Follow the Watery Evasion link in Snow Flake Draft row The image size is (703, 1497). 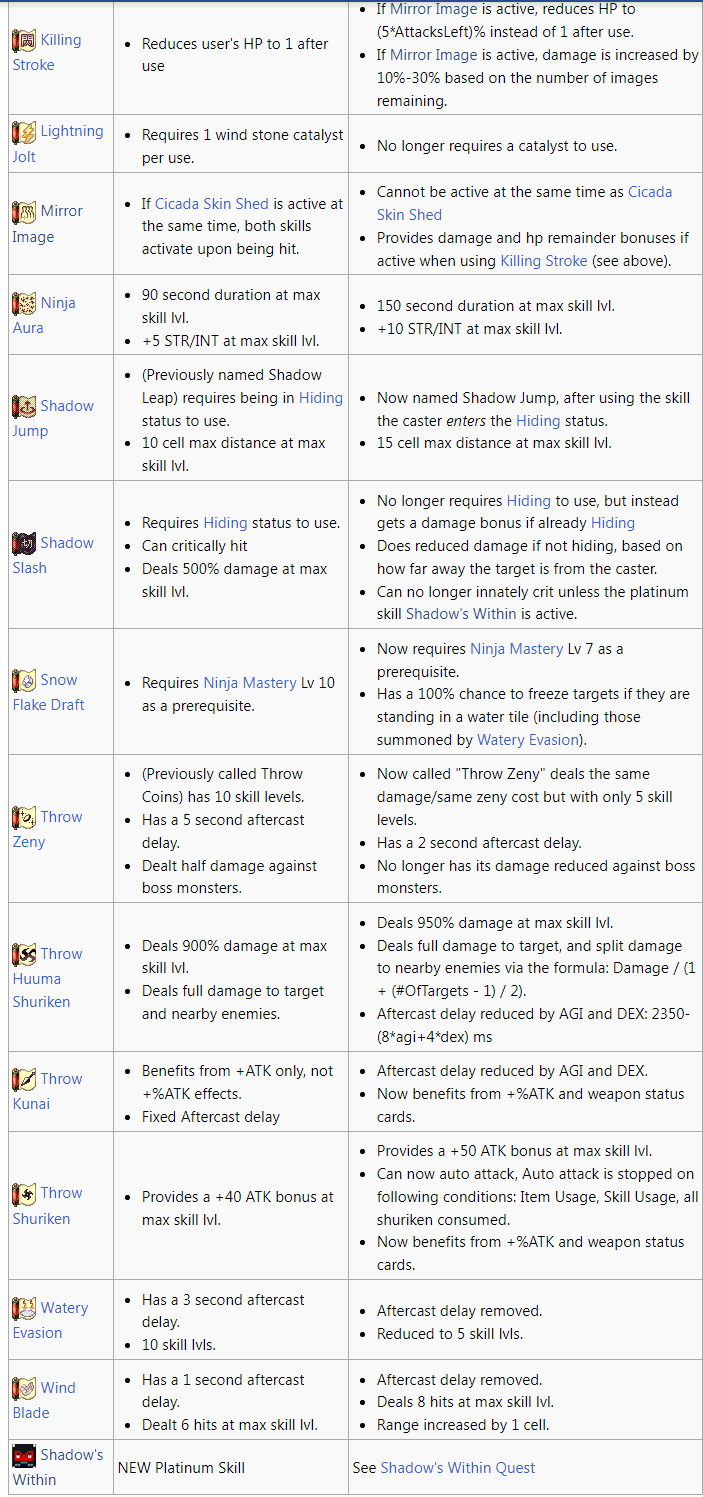click(x=528, y=740)
